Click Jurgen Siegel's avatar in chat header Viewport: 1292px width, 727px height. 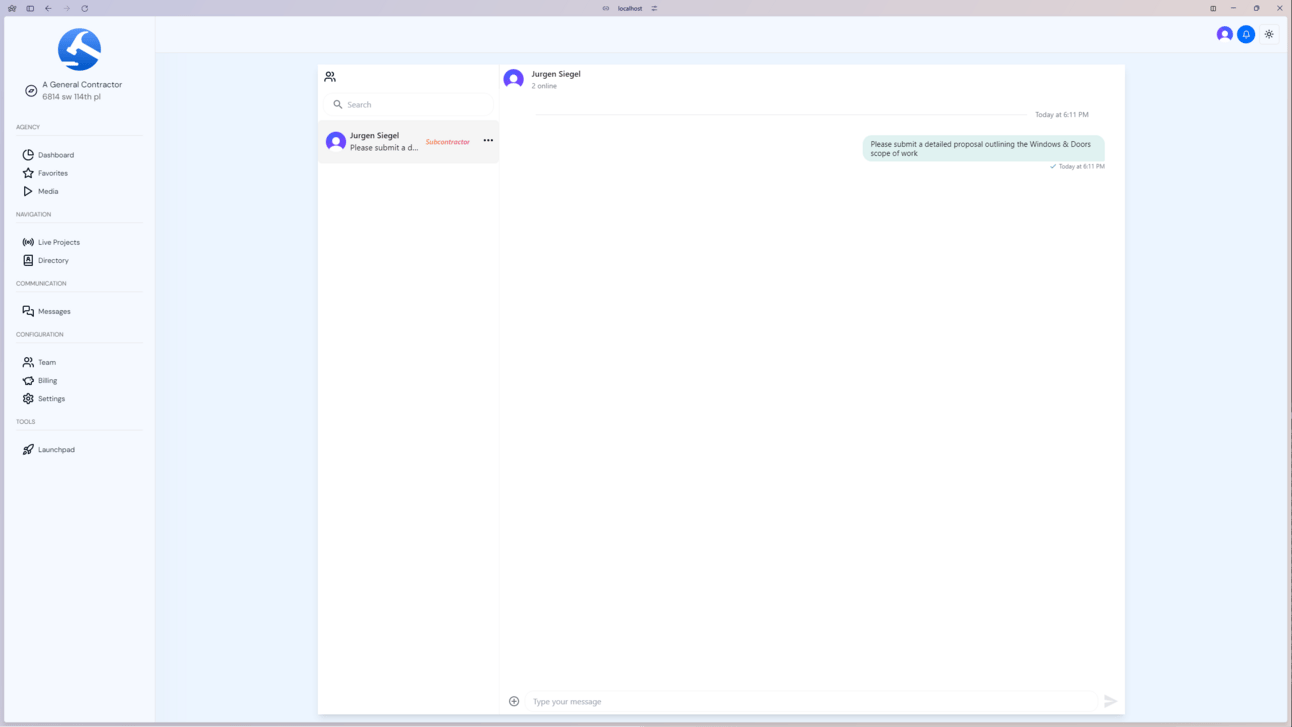513,79
